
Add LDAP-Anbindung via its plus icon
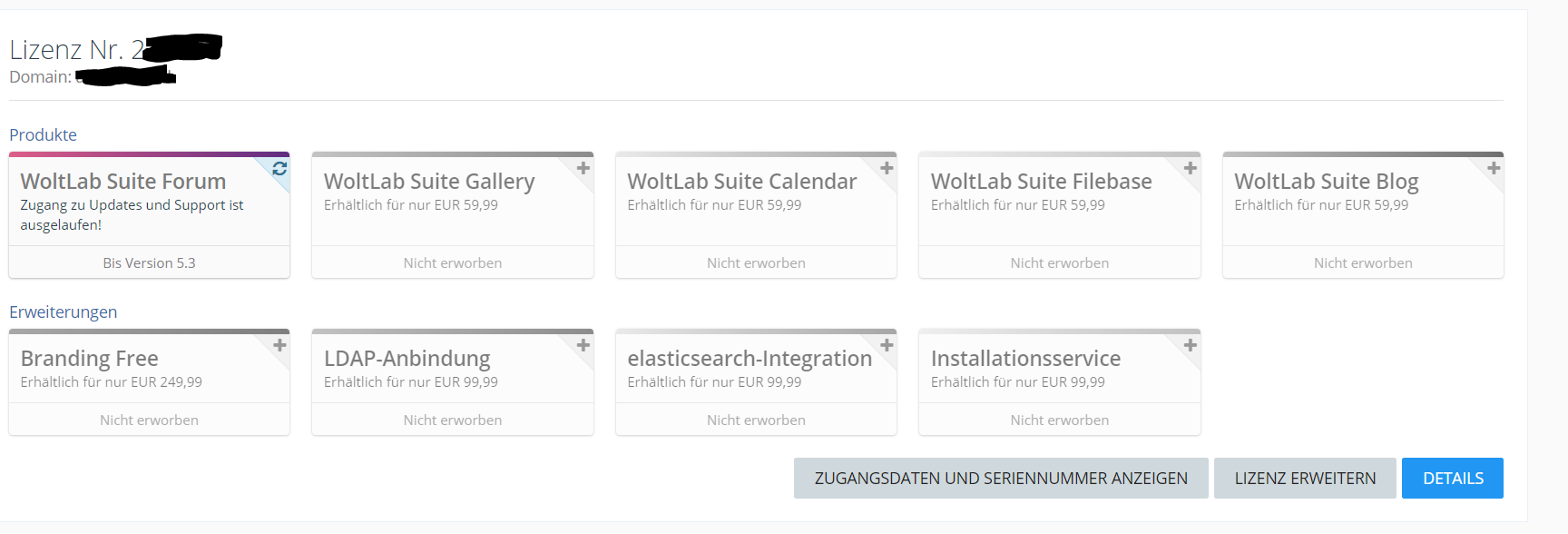(x=583, y=345)
